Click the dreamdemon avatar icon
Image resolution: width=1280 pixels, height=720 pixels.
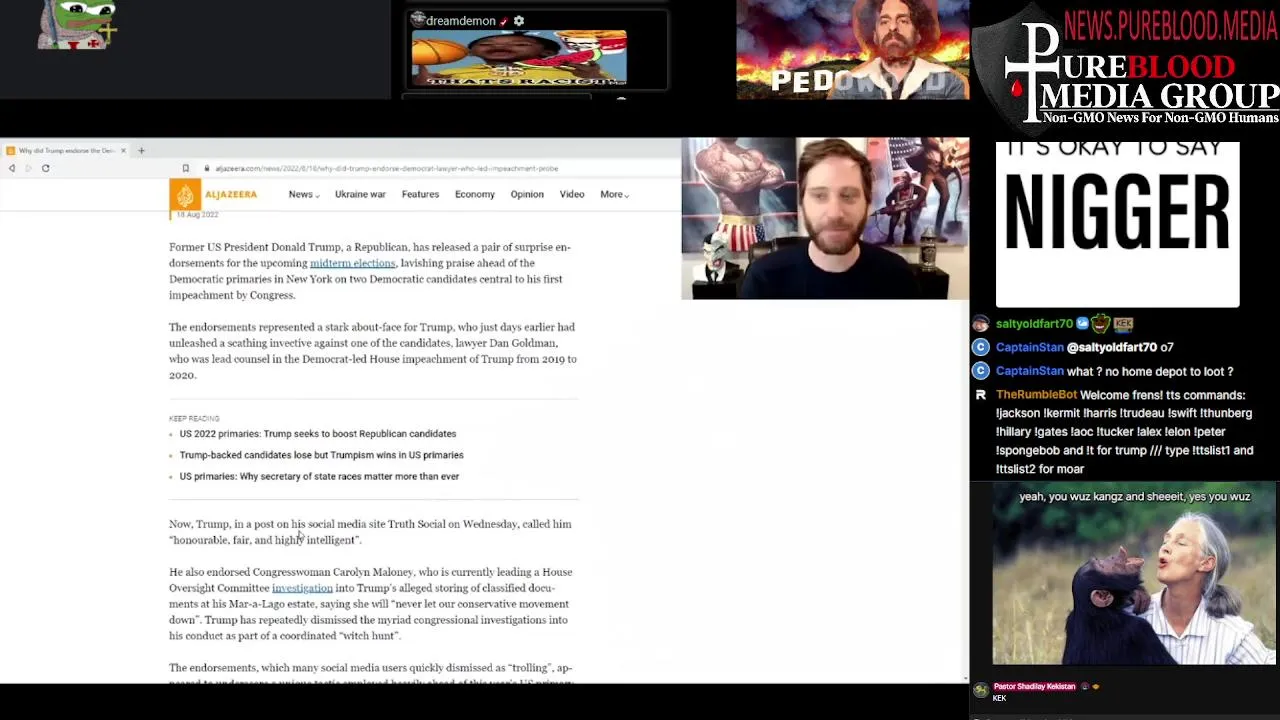[x=417, y=20]
